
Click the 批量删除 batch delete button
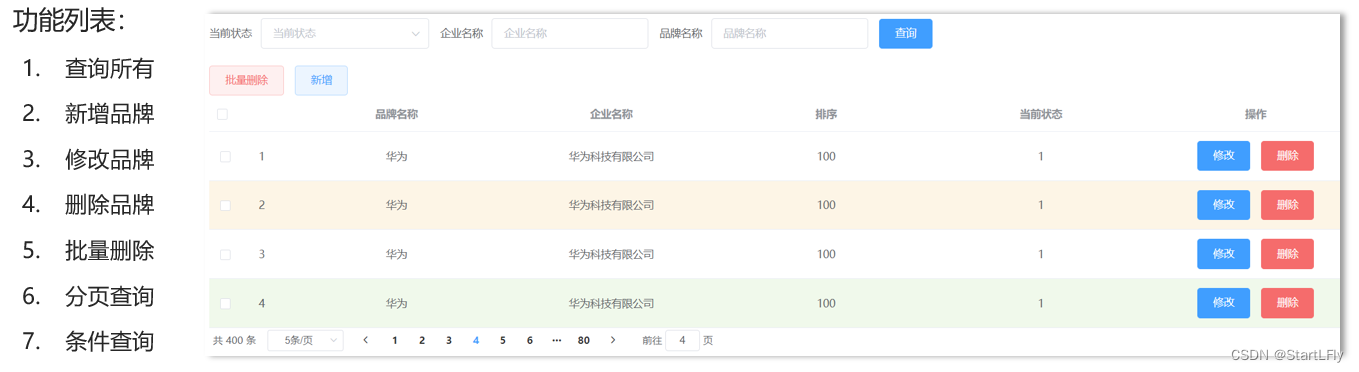(247, 80)
